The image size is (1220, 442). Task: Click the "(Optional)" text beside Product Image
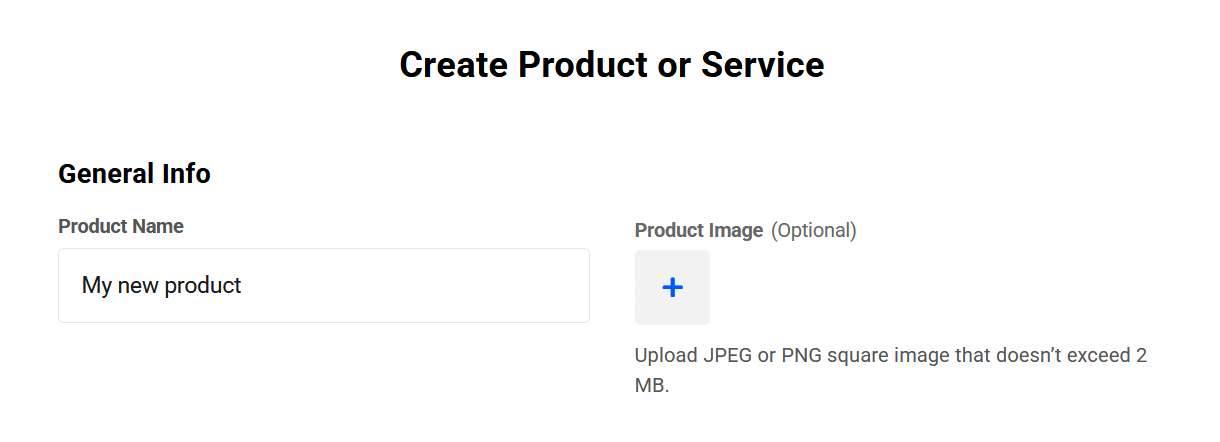[813, 230]
